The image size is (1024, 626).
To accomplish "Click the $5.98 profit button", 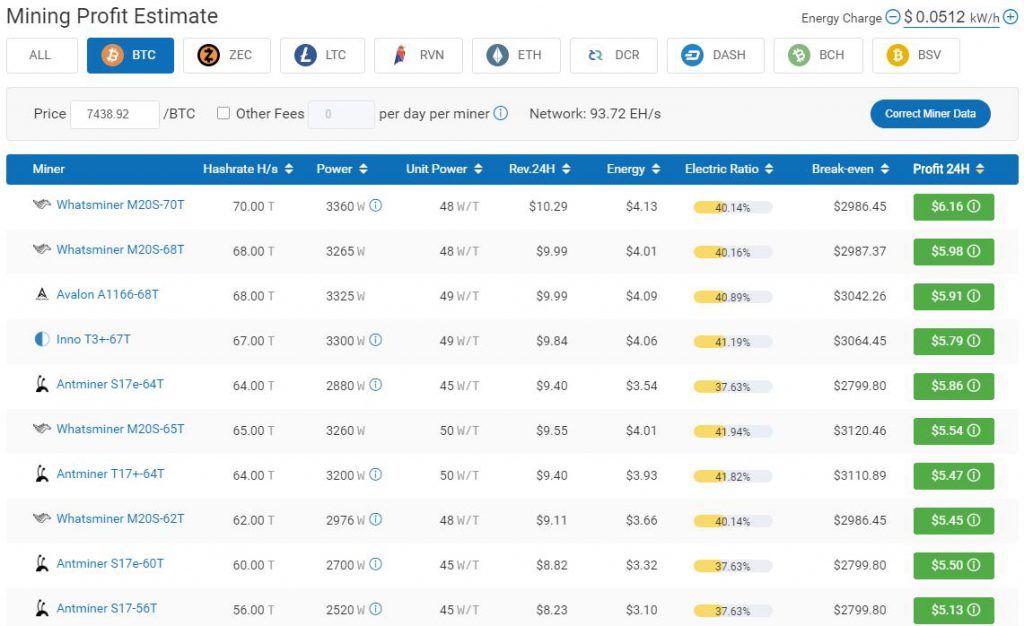I will pos(953,252).
